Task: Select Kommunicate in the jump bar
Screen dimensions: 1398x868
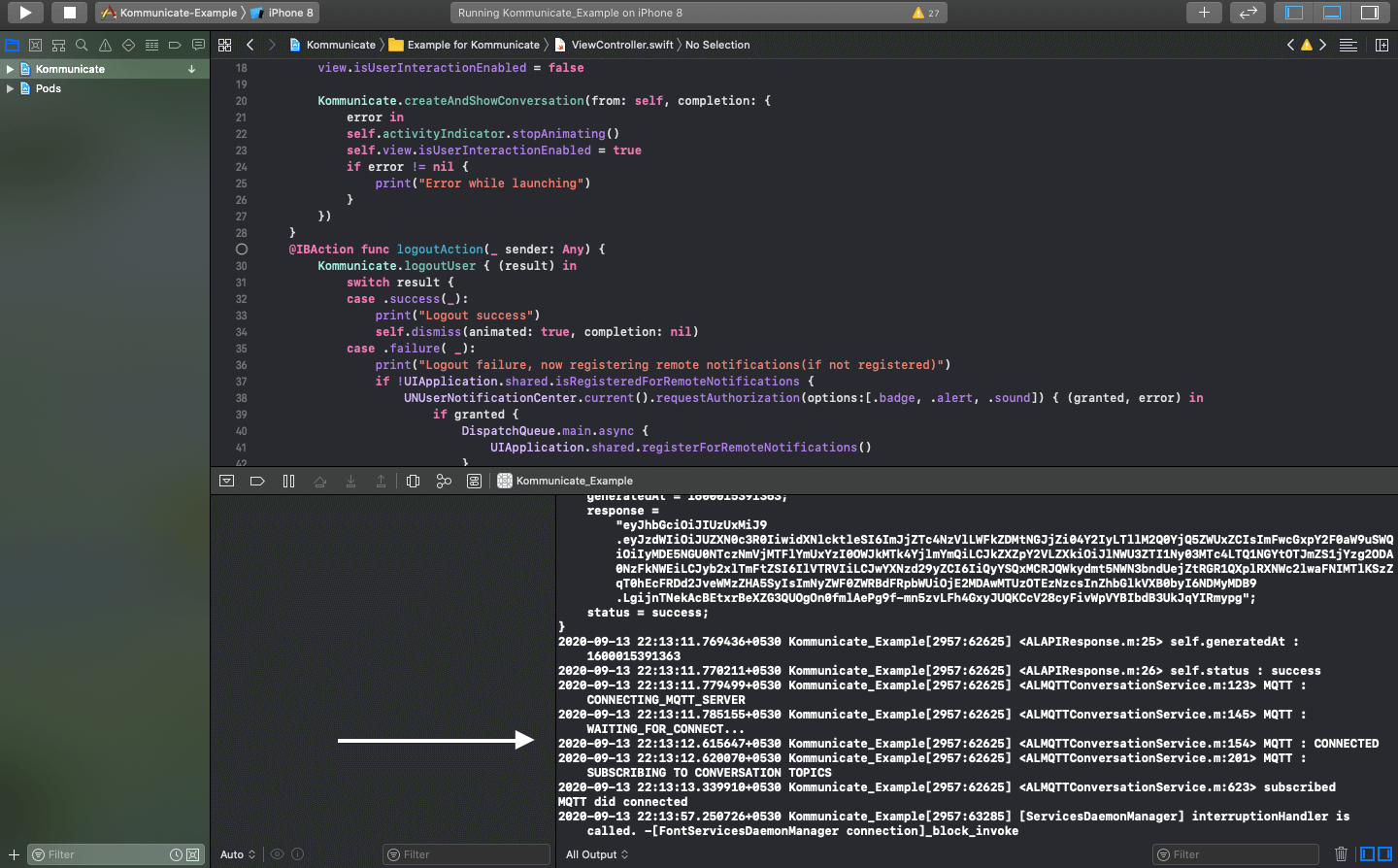Action: (x=332, y=45)
